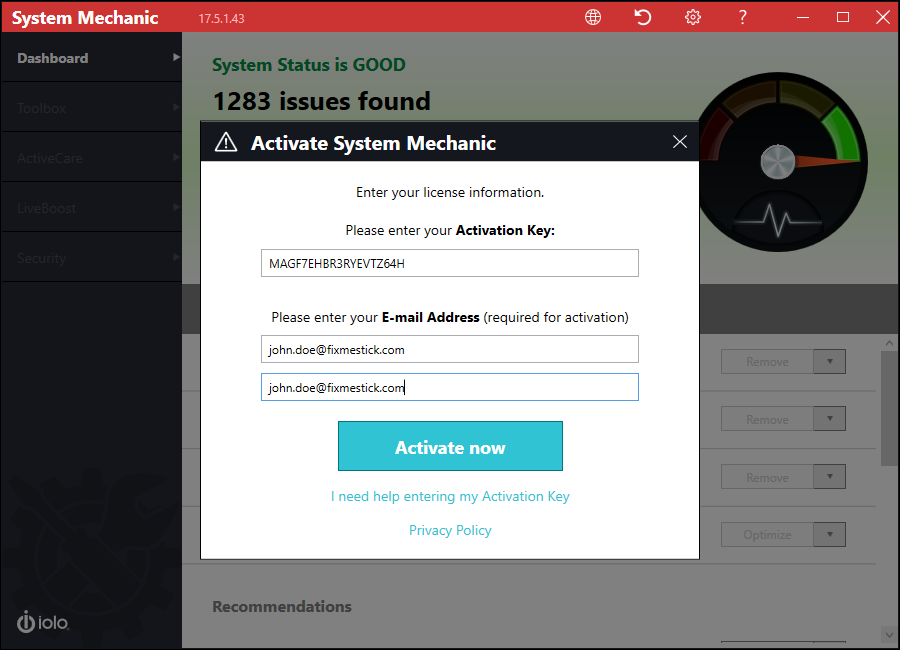Click the first e-mail address field

tap(449, 349)
